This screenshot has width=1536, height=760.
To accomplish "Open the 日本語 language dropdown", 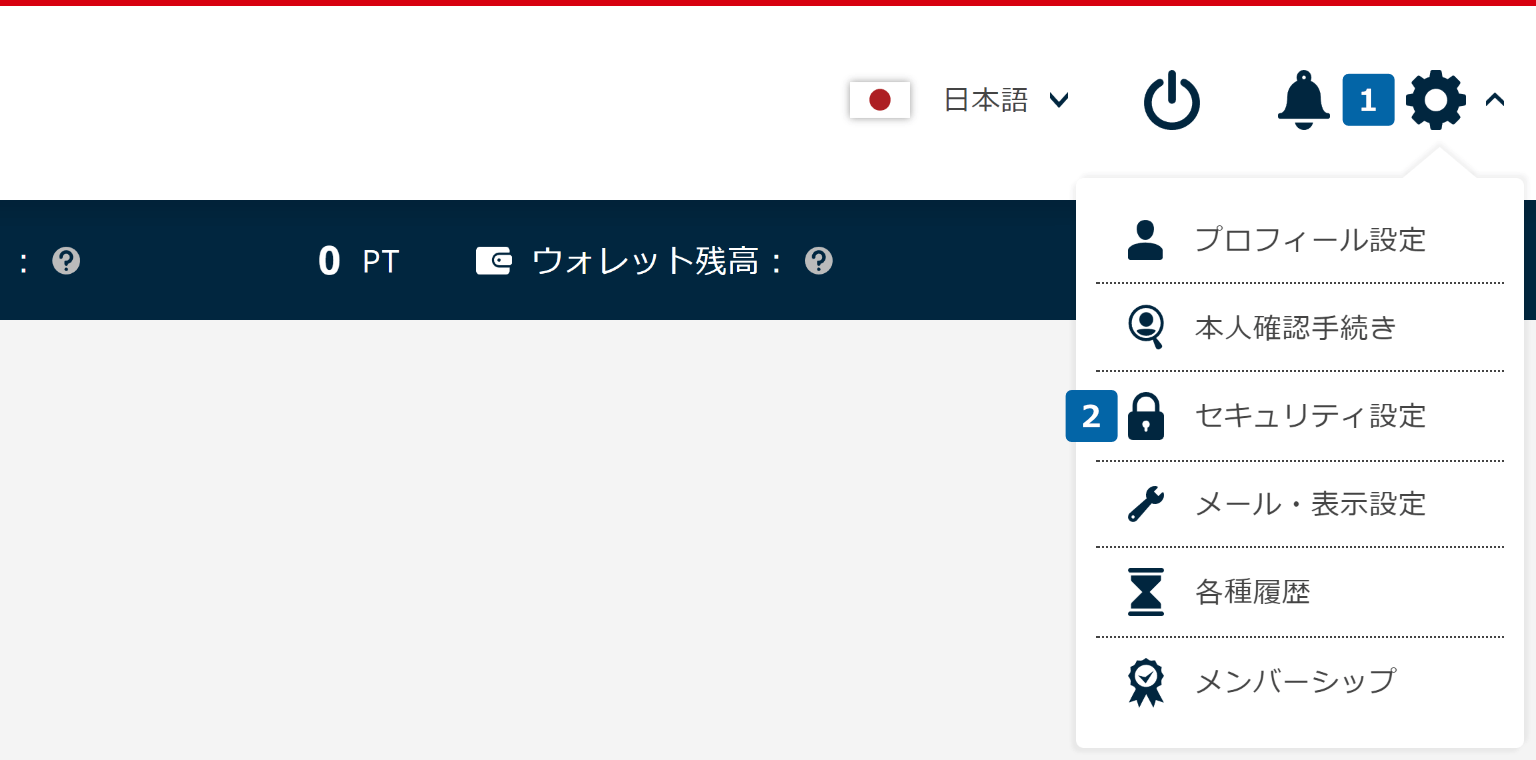I will 1006,100.
